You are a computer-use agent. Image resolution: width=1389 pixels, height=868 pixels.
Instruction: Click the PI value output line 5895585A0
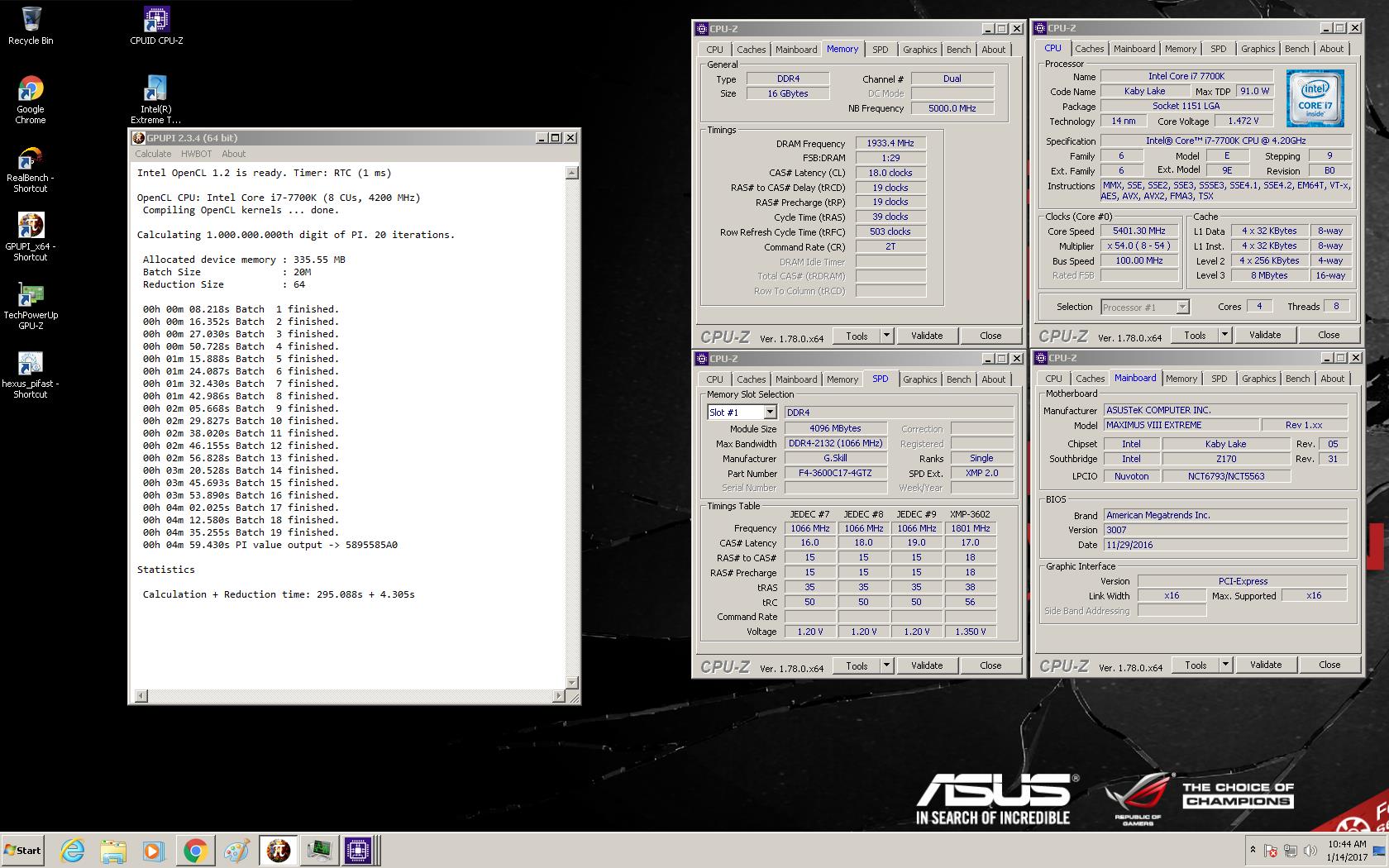point(270,545)
